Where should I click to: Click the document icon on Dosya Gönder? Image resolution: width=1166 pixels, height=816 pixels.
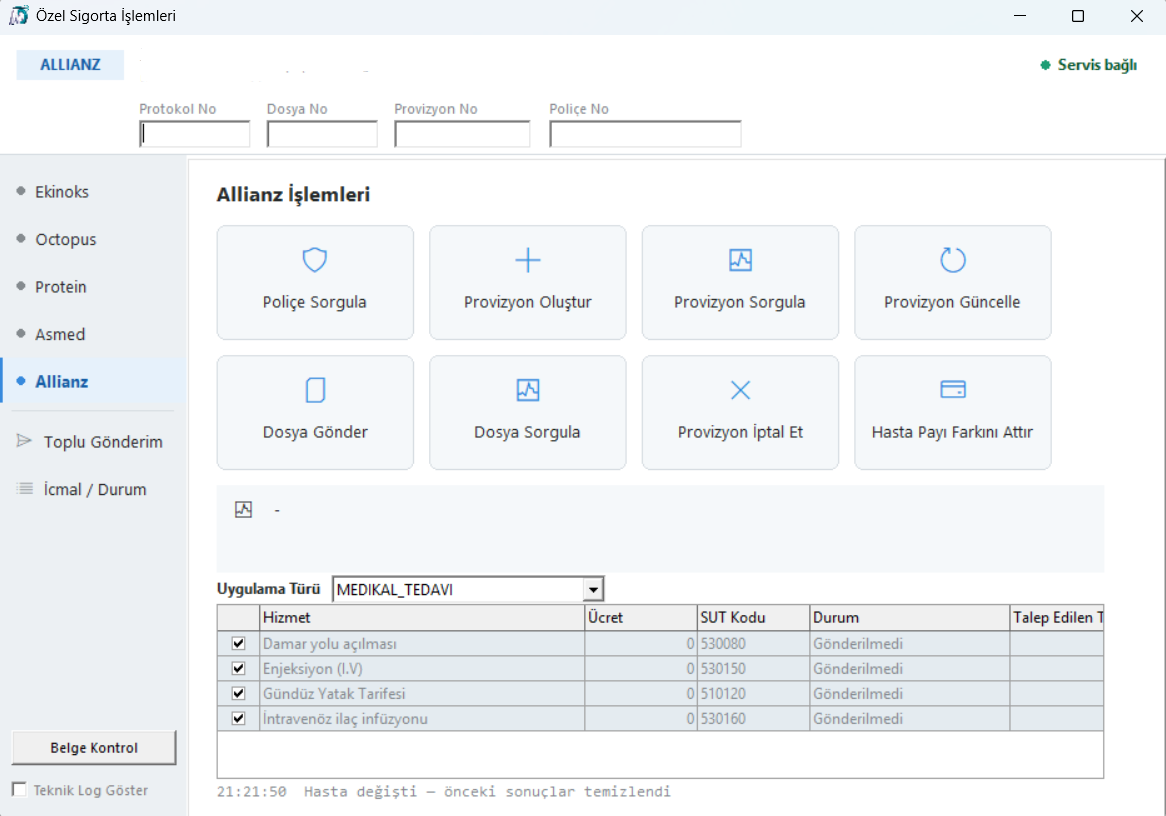(x=315, y=390)
